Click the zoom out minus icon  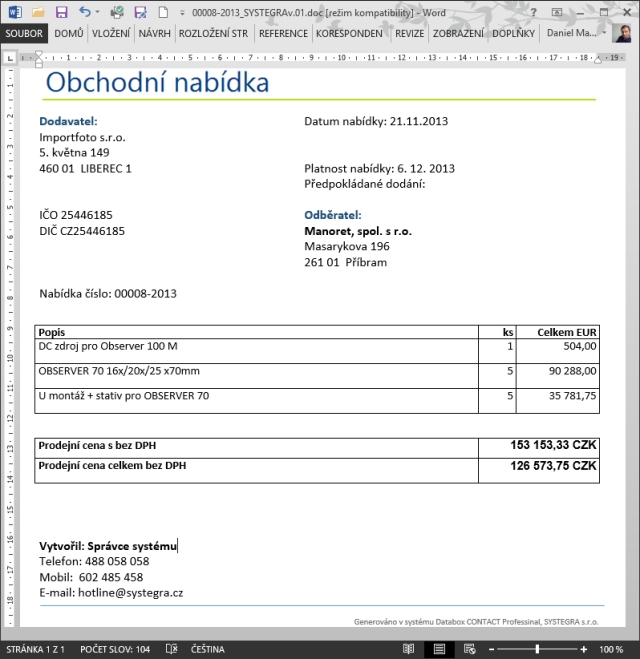pyautogui.click(x=491, y=649)
